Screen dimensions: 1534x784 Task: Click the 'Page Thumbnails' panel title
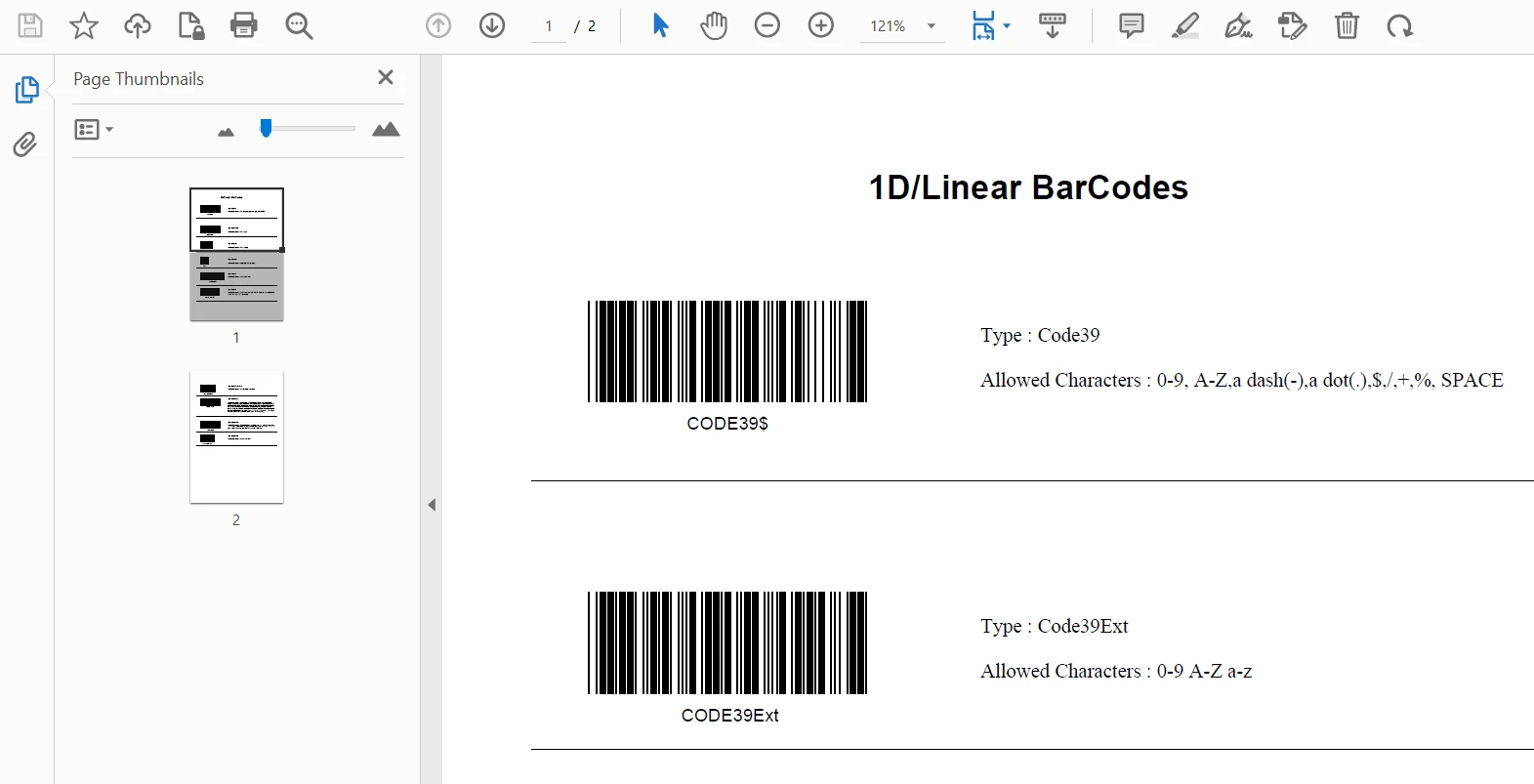coord(139,79)
